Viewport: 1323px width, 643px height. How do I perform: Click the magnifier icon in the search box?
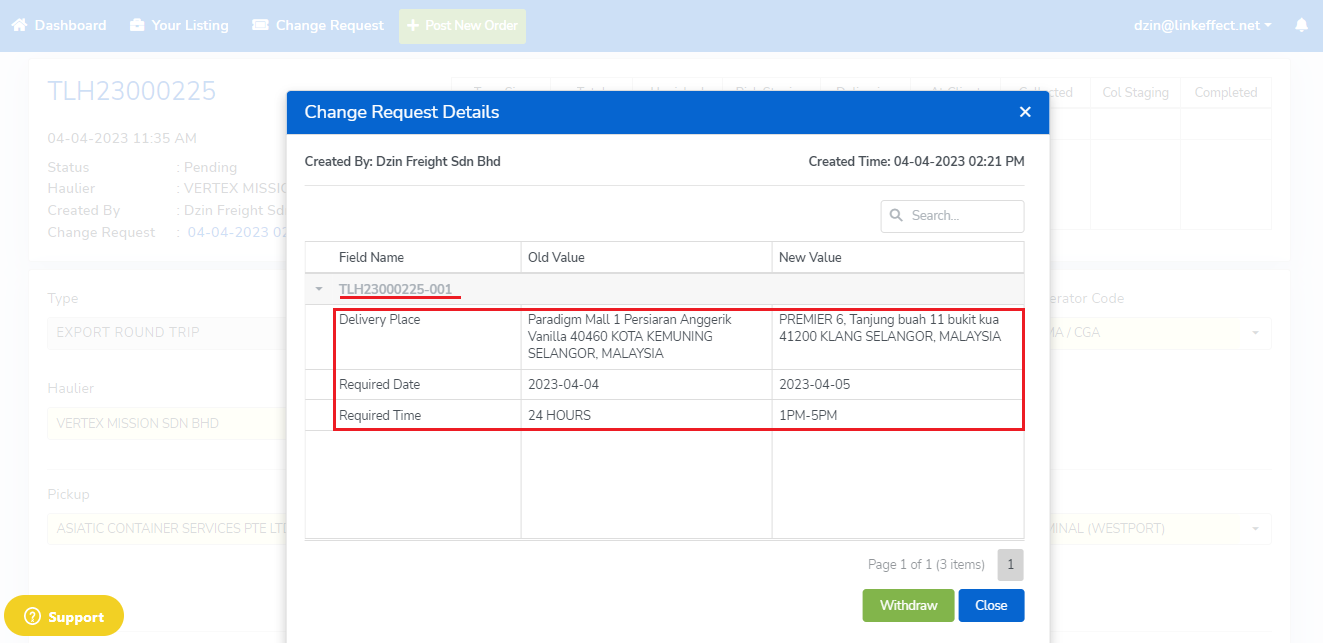(x=896, y=216)
